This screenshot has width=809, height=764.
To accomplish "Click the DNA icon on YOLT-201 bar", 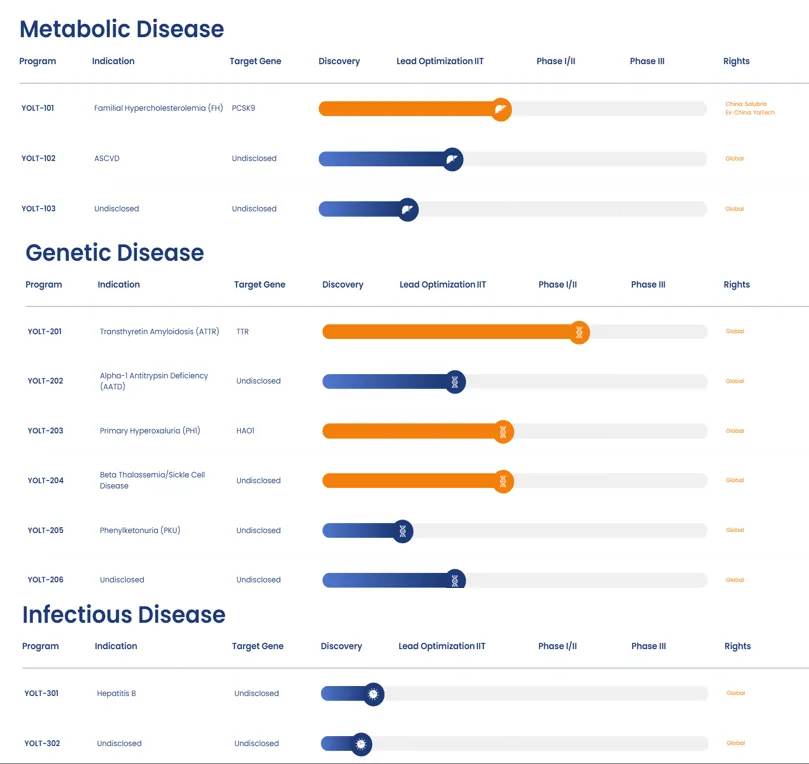I will click(578, 332).
